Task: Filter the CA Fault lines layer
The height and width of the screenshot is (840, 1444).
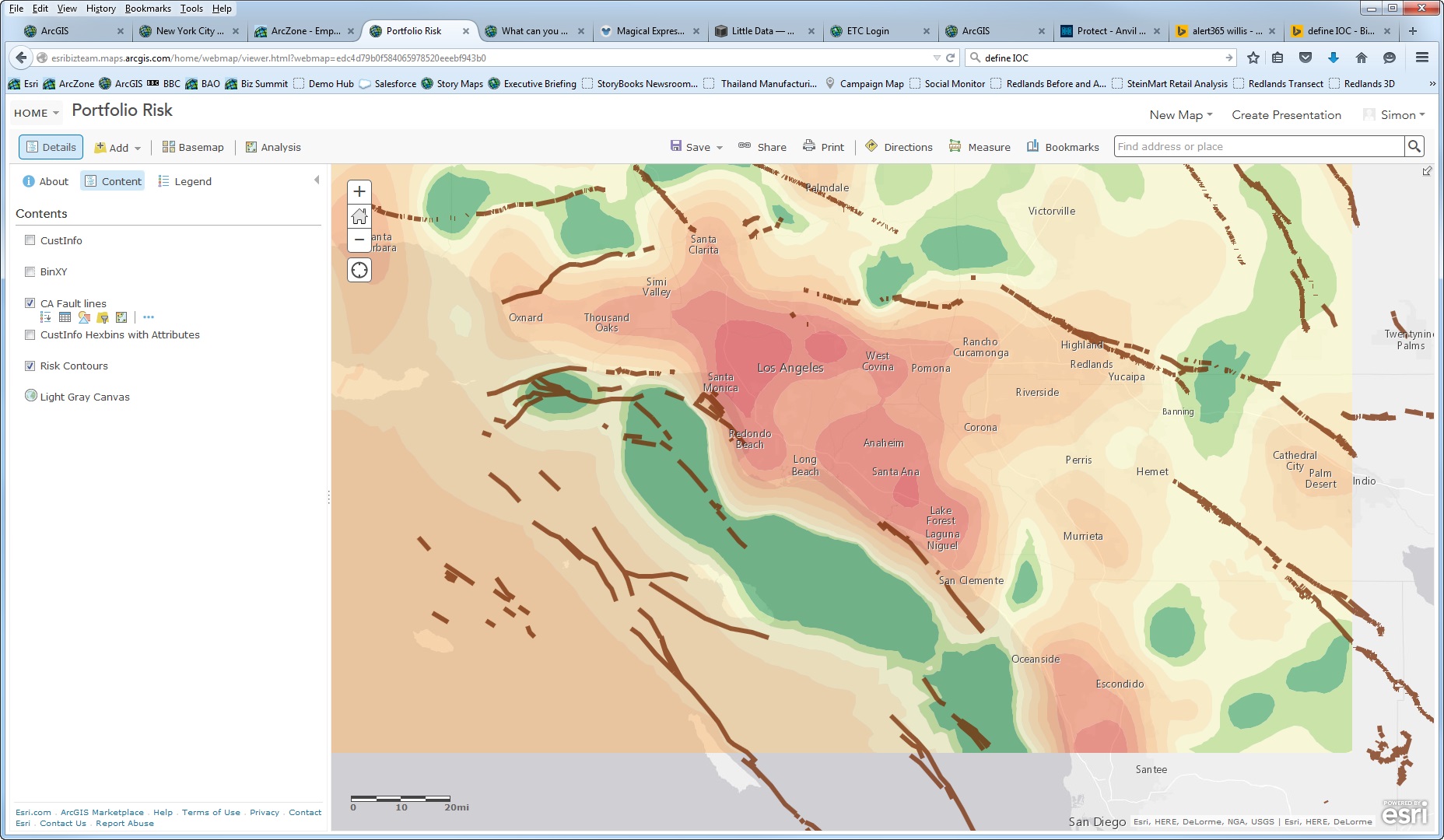Action: point(103,317)
